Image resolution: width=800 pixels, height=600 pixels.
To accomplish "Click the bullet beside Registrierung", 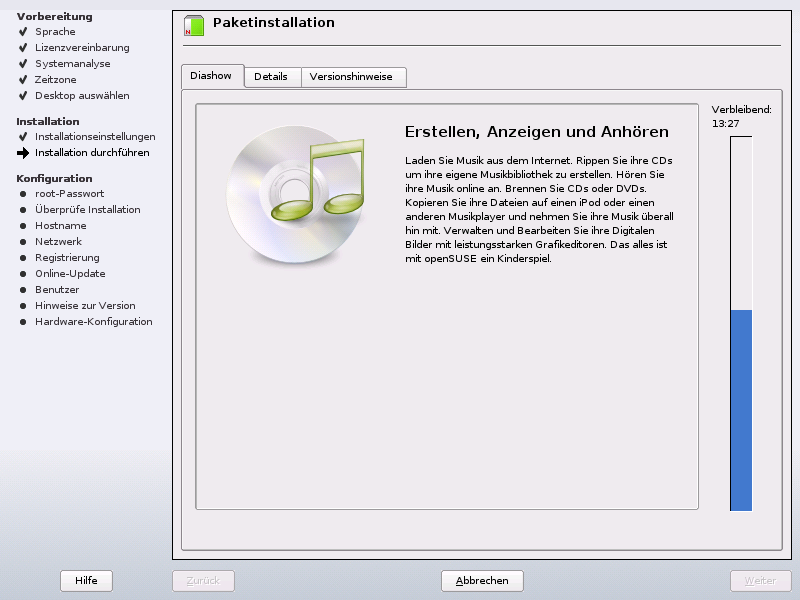I will pyautogui.click(x=23, y=258).
